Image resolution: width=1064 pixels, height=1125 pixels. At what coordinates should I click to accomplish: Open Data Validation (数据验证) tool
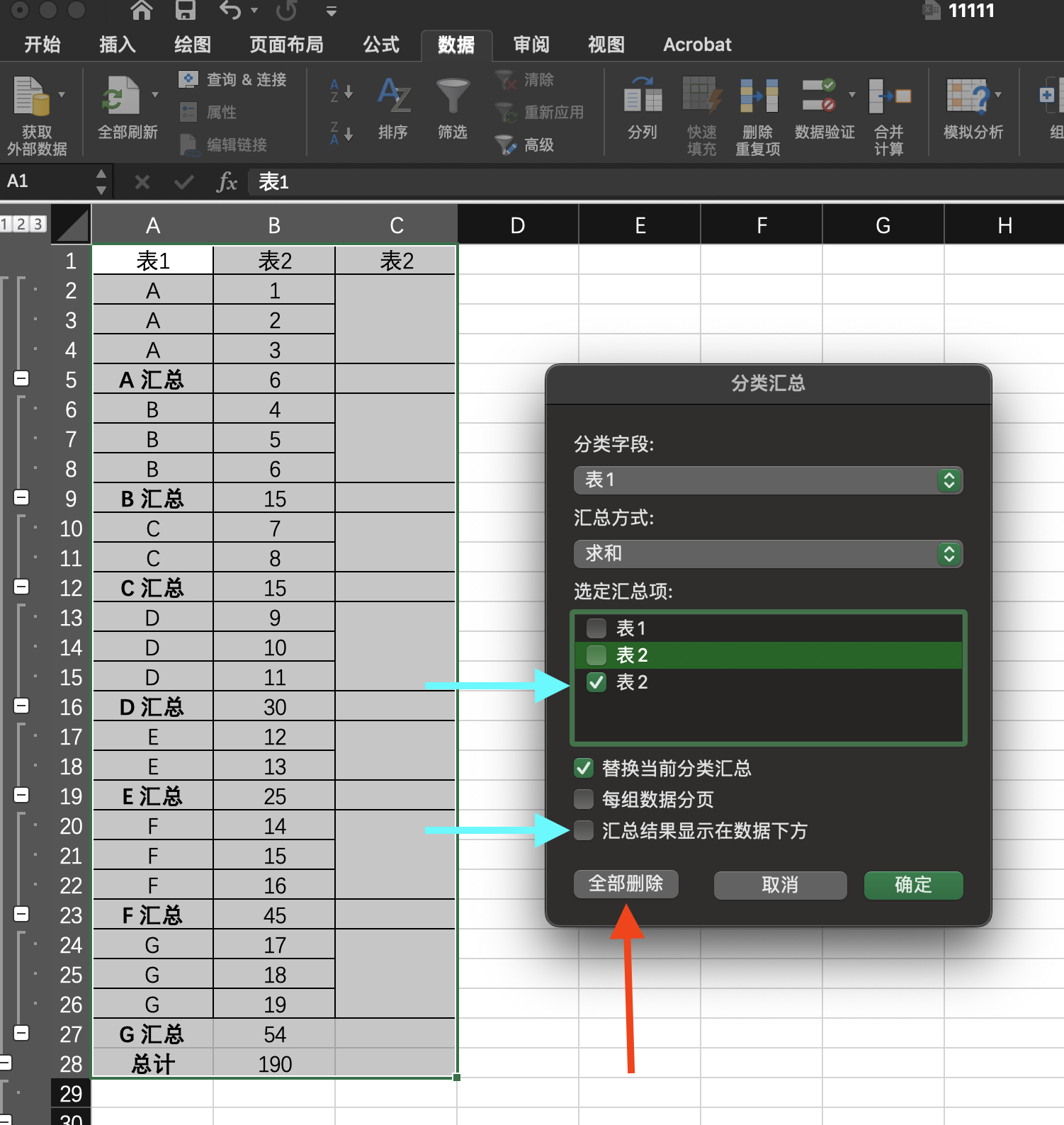click(x=820, y=97)
